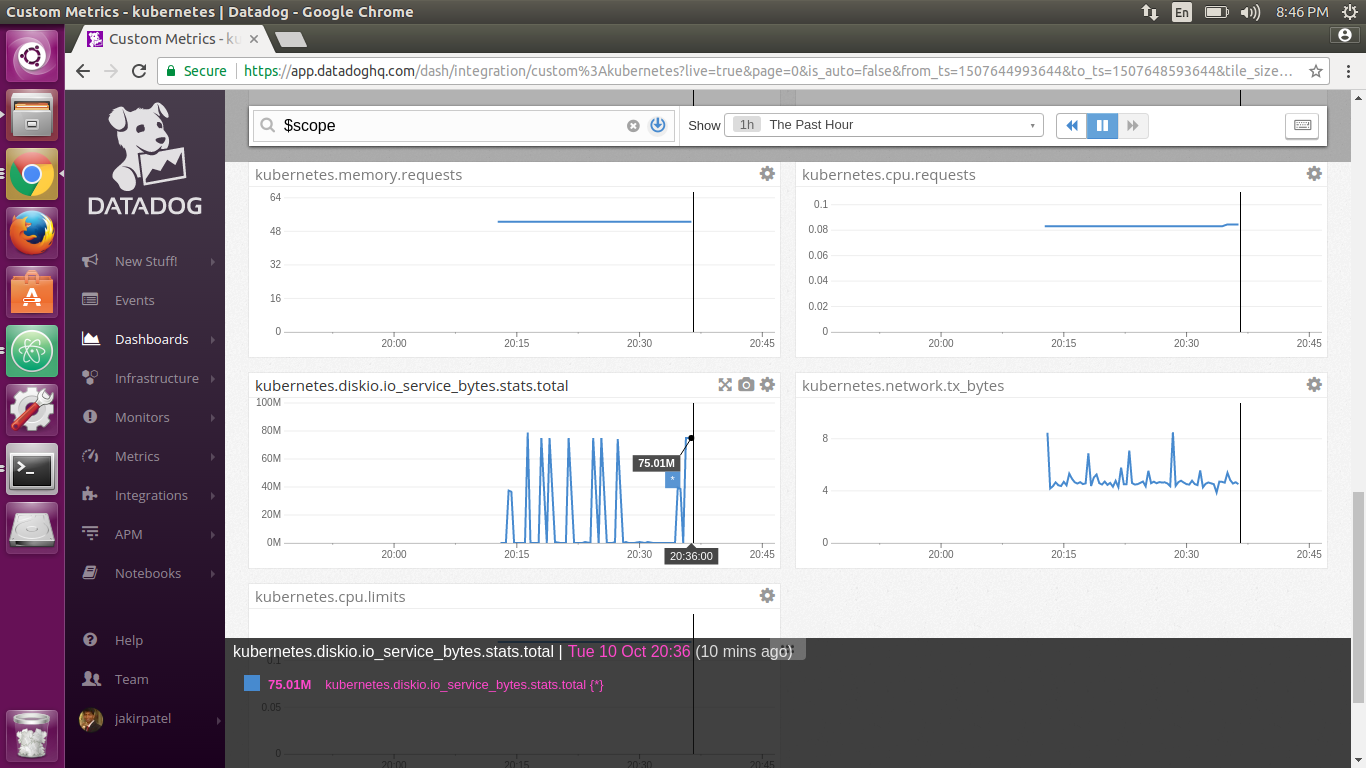
Task: Open Ubuntu dash from launcher
Action: coord(32,57)
